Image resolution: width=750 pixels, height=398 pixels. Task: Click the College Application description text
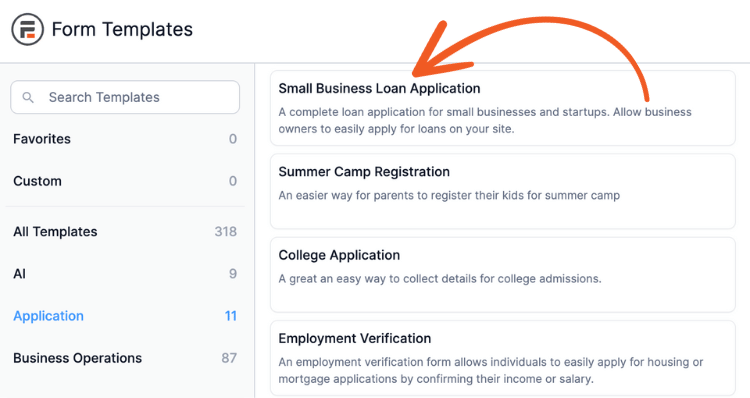pos(440,278)
